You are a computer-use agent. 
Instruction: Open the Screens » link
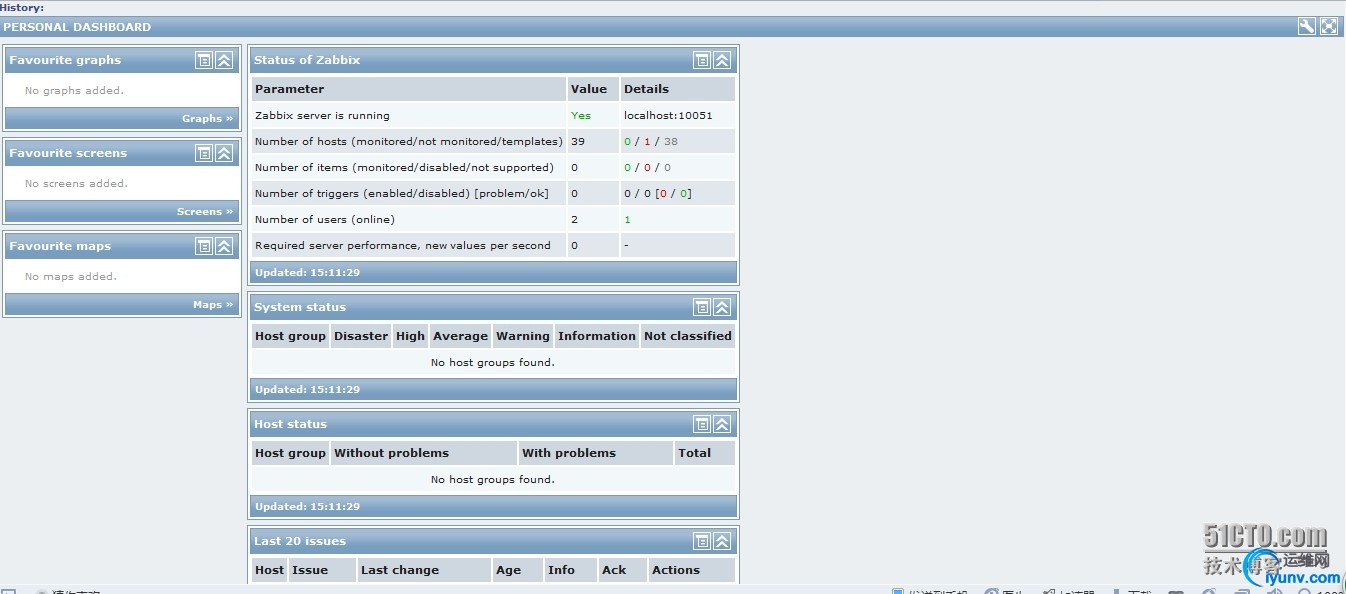[x=205, y=211]
